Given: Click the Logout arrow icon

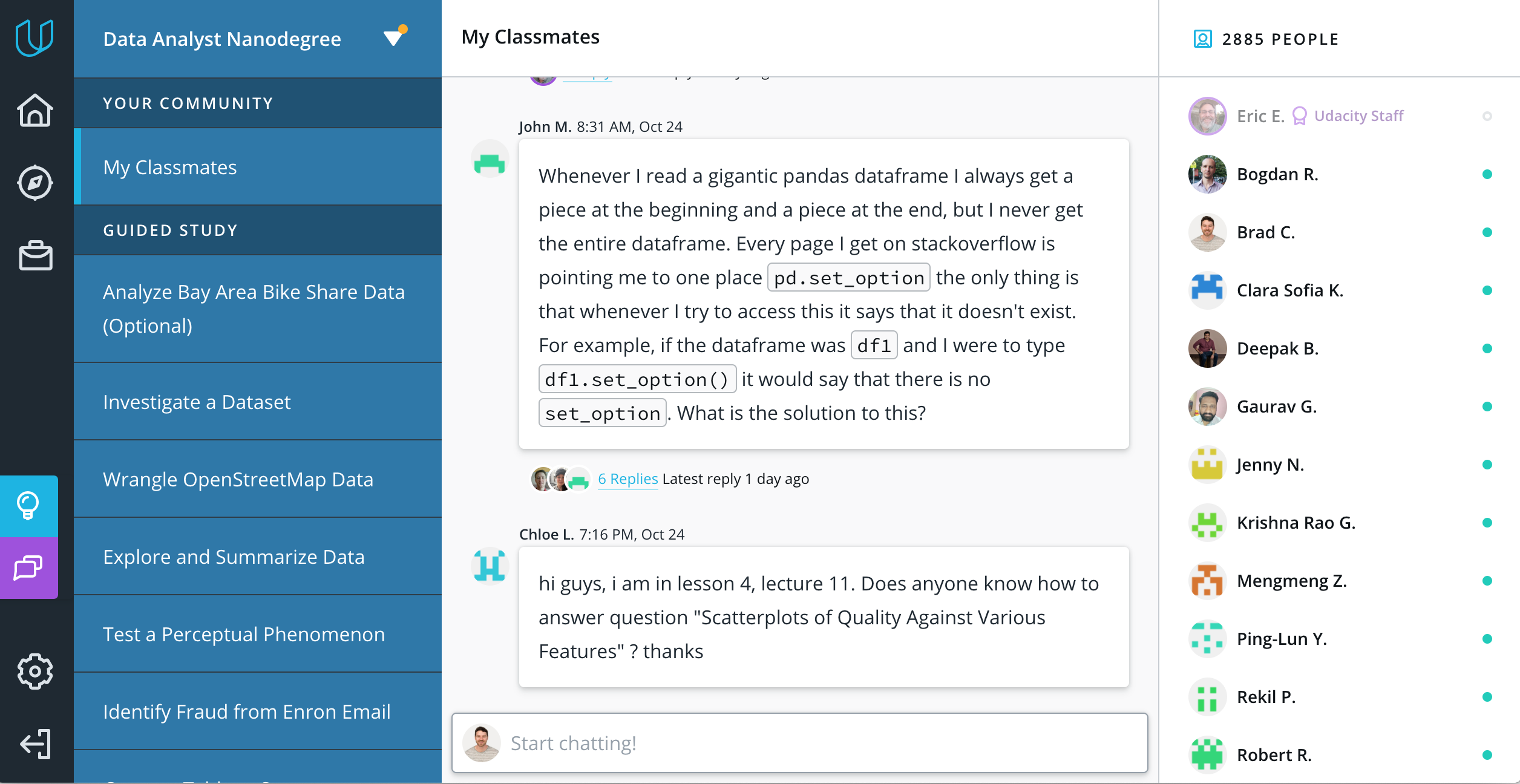Looking at the screenshot, I should click(x=35, y=743).
